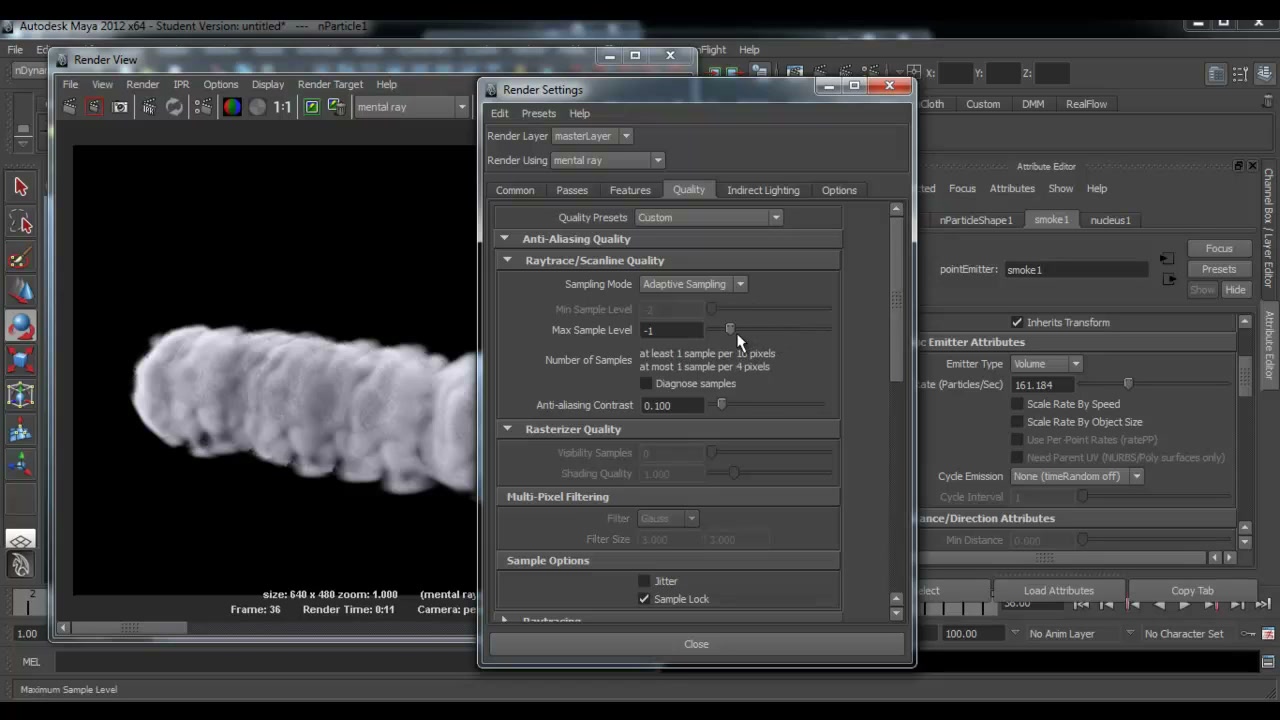Viewport: 1280px width, 720px height.
Task: Open the Options tab in Render Settings
Action: pos(839,190)
